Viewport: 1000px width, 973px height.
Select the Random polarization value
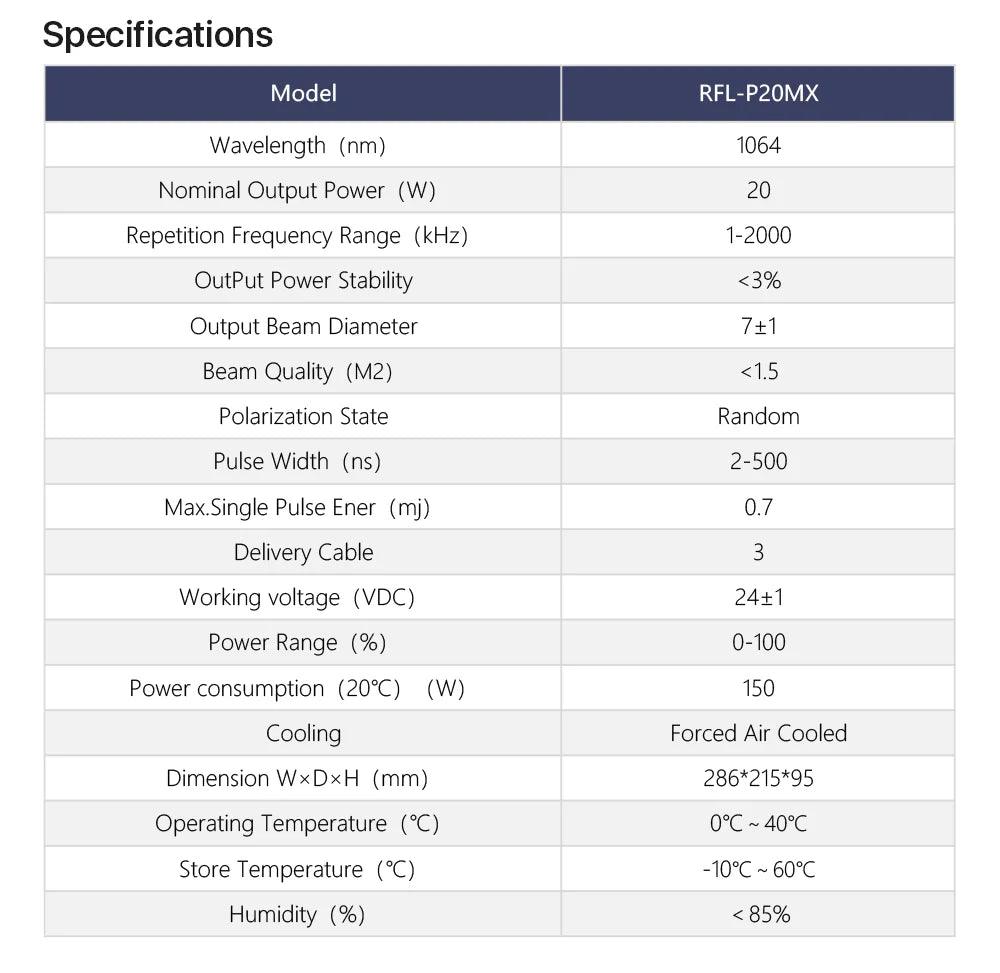pos(758,416)
